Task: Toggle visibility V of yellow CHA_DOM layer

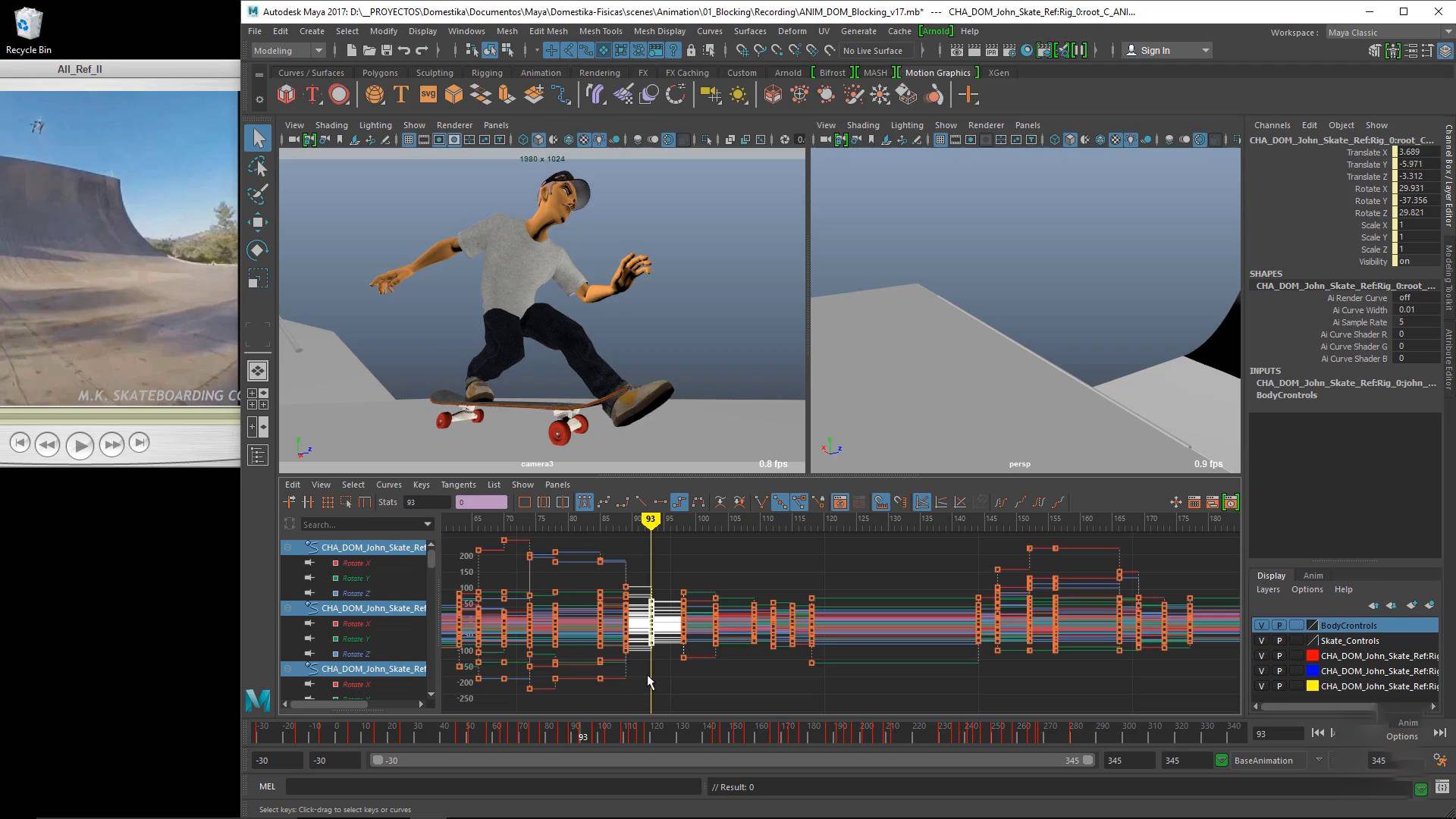Action: coord(1261,686)
